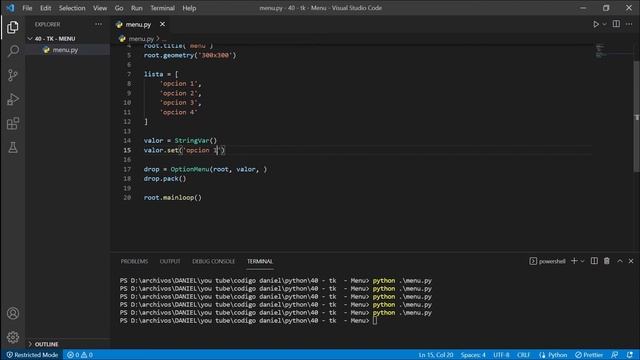Image resolution: width=640 pixels, height=360 pixels.
Task: Open the Go menu
Action: pos(119,8)
